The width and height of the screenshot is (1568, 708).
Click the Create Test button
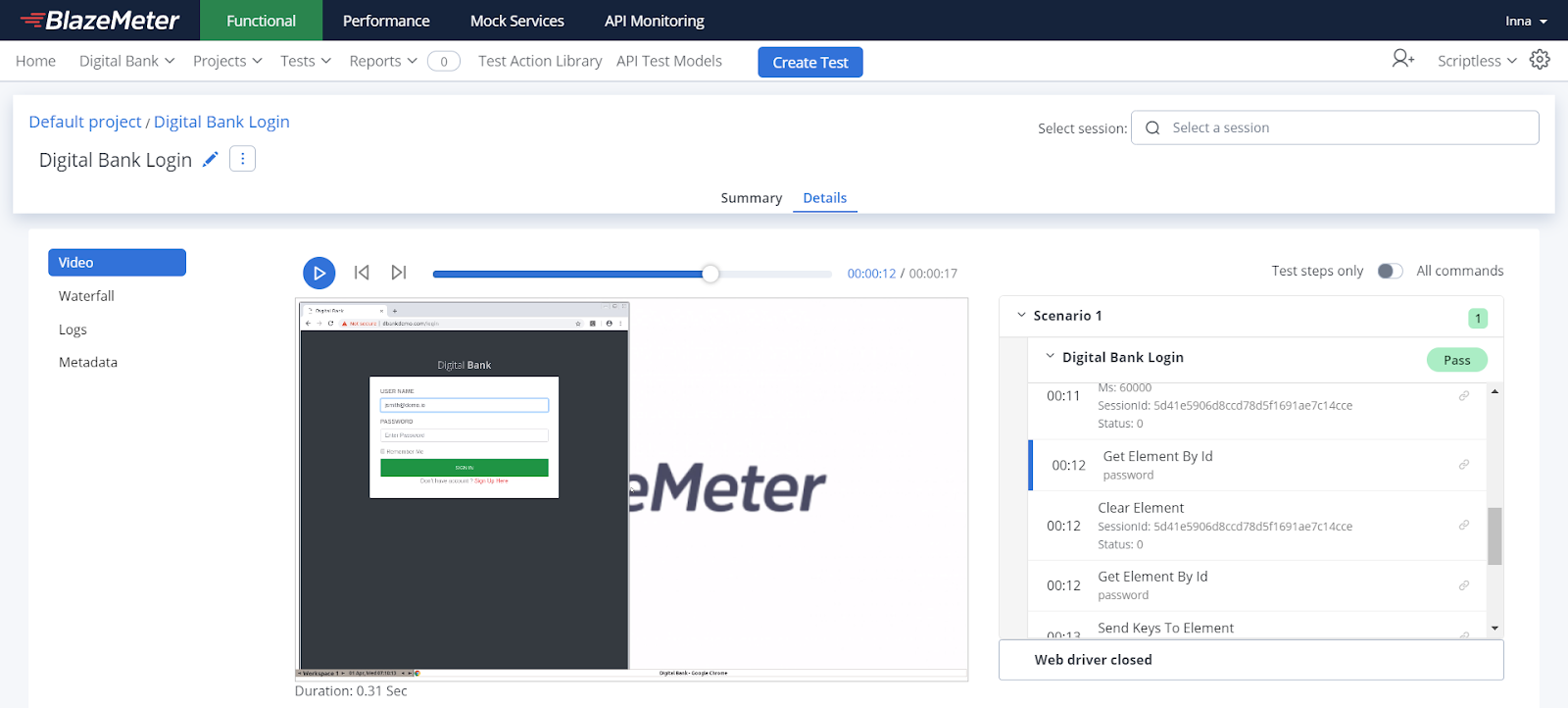(810, 62)
